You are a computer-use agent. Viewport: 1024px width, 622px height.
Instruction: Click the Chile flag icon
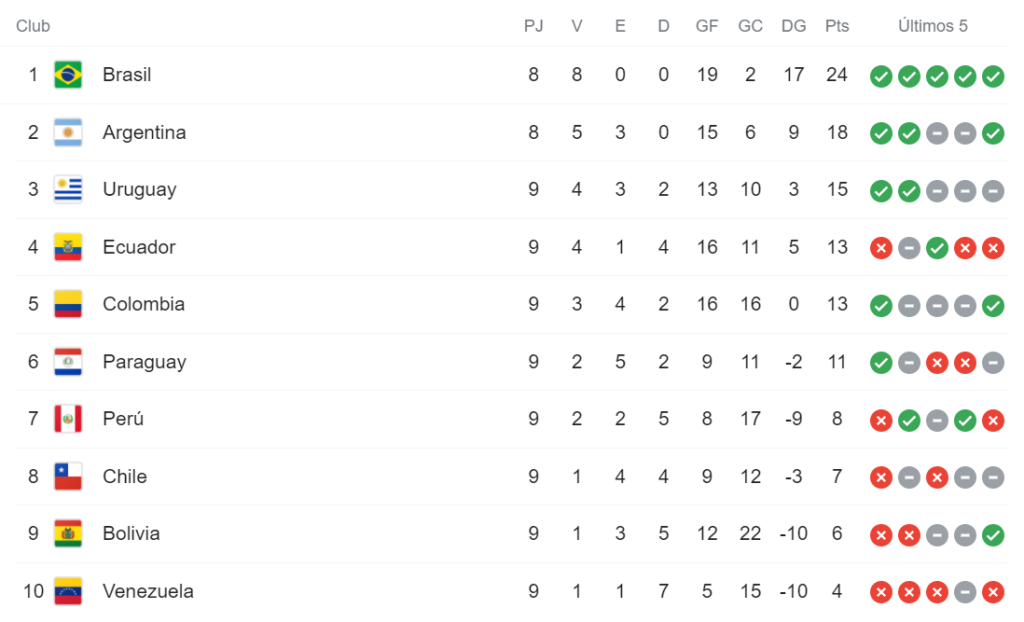(68, 476)
